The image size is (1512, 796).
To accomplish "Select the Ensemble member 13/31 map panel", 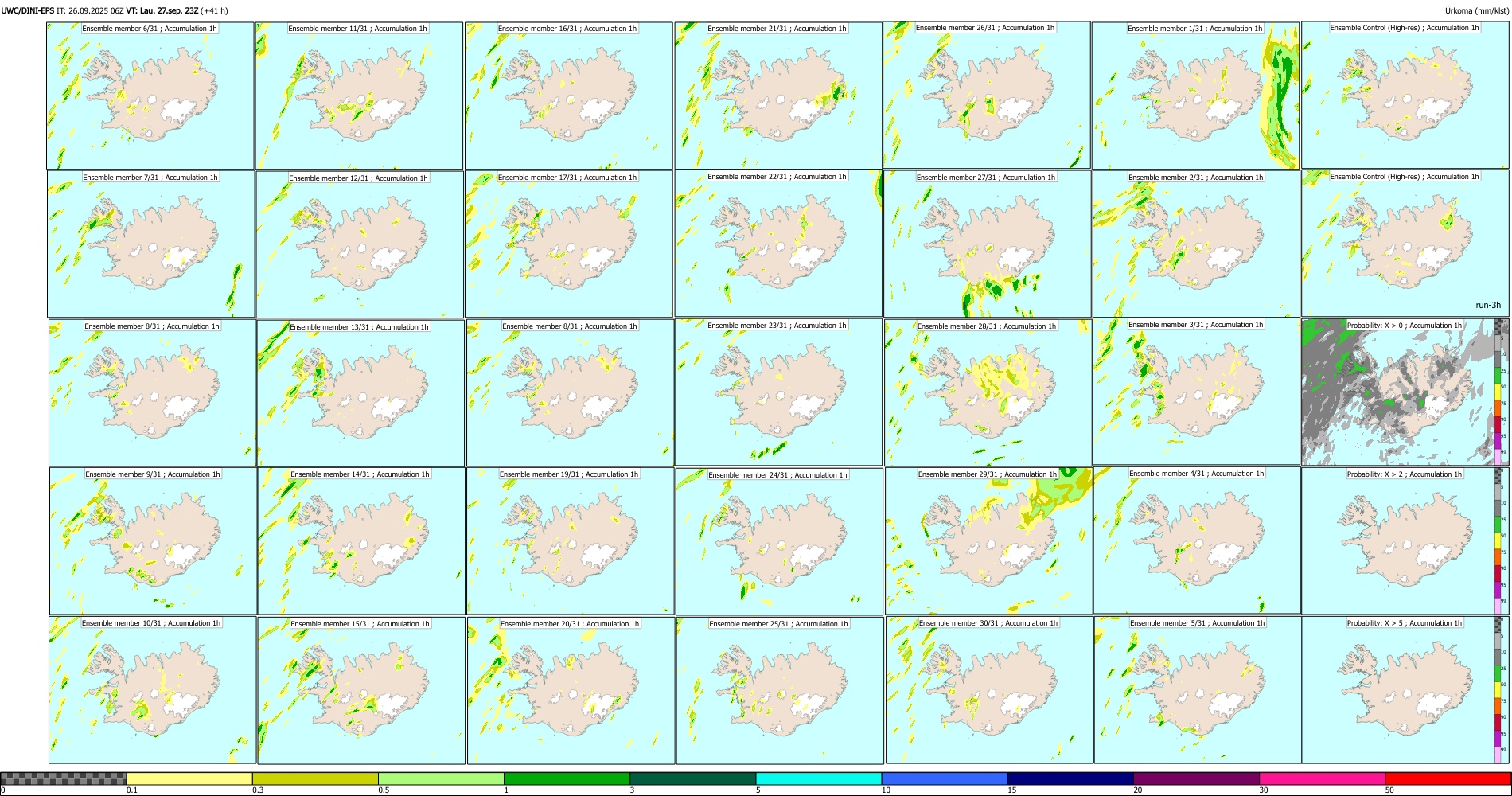I will [x=360, y=393].
